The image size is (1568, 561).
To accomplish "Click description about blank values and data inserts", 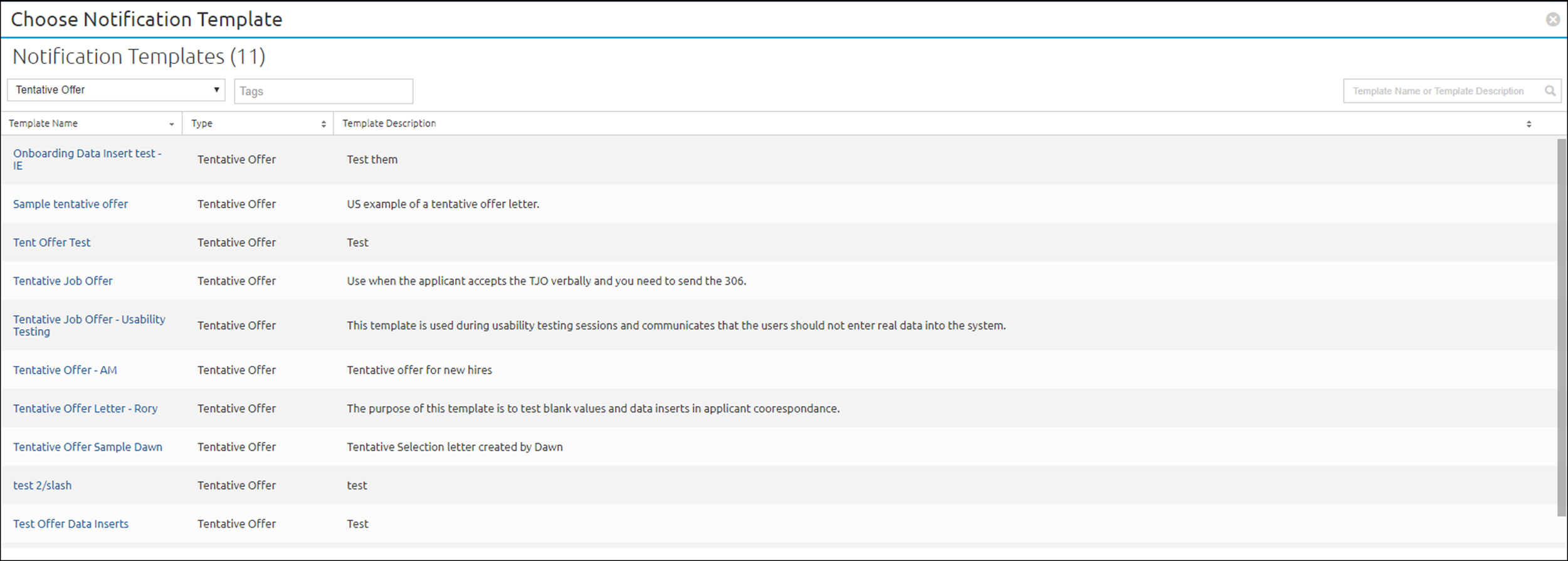I will 593,408.
